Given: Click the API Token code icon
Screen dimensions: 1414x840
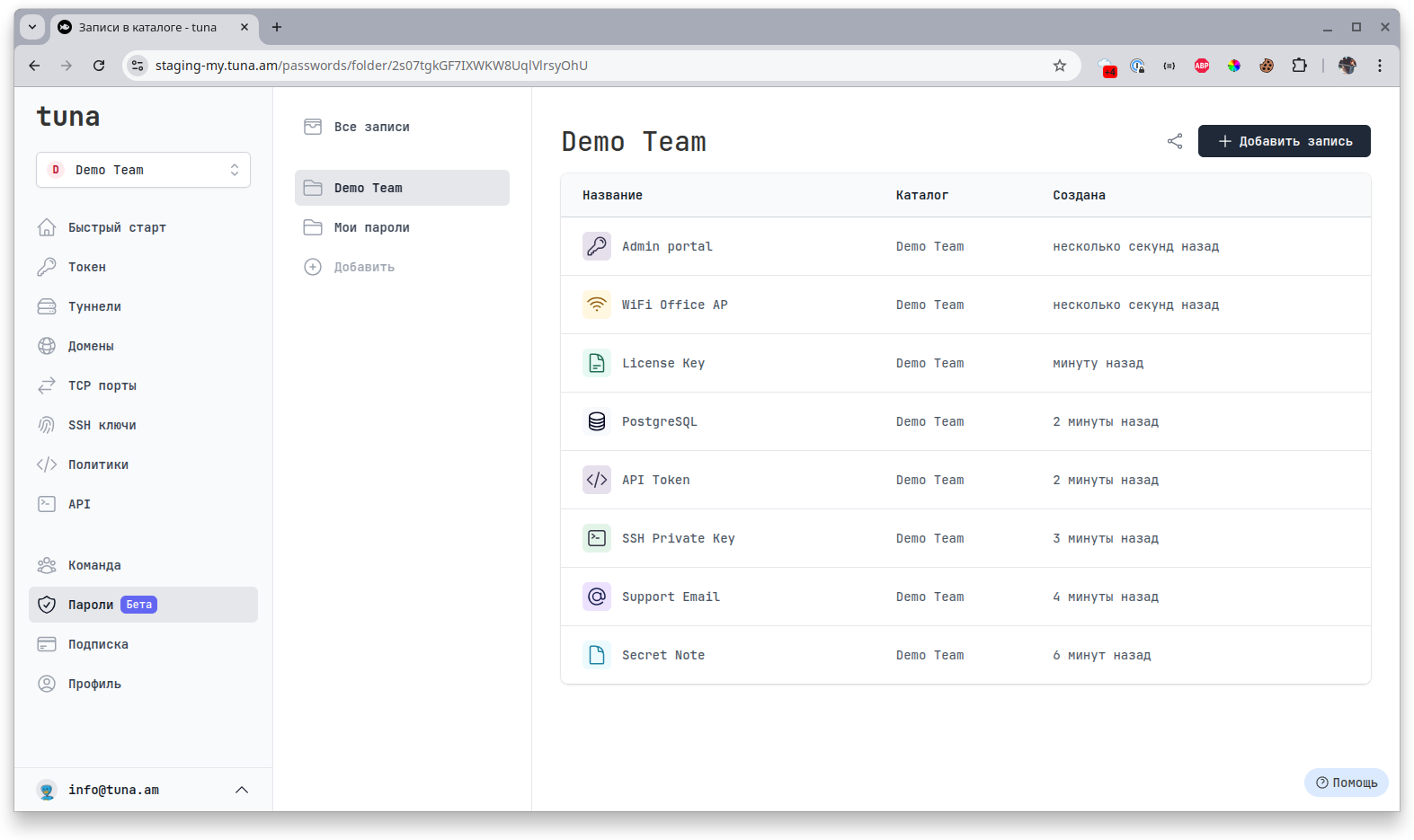Looking at the screenshot, I should coord(597,480).
